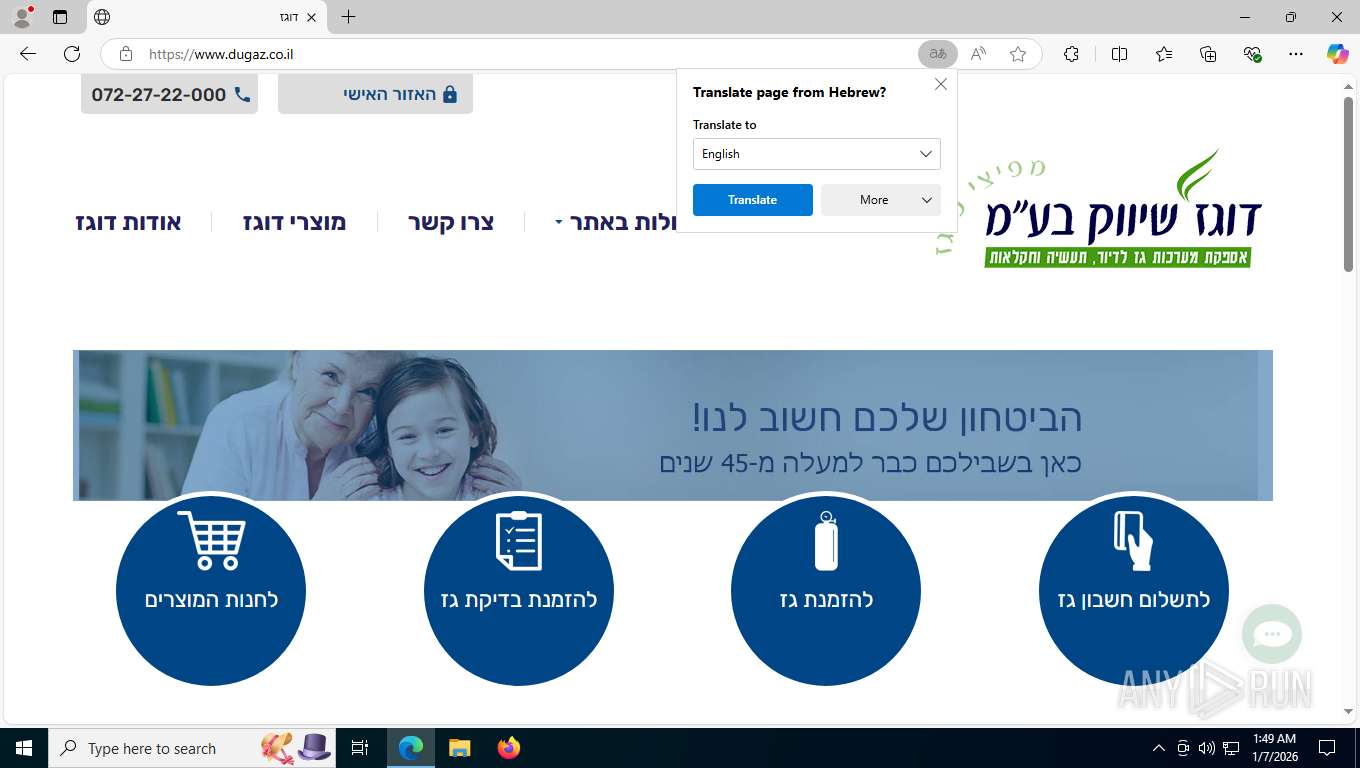
Task: Open Browser essentials heart icon
Action: point(1252,54)
